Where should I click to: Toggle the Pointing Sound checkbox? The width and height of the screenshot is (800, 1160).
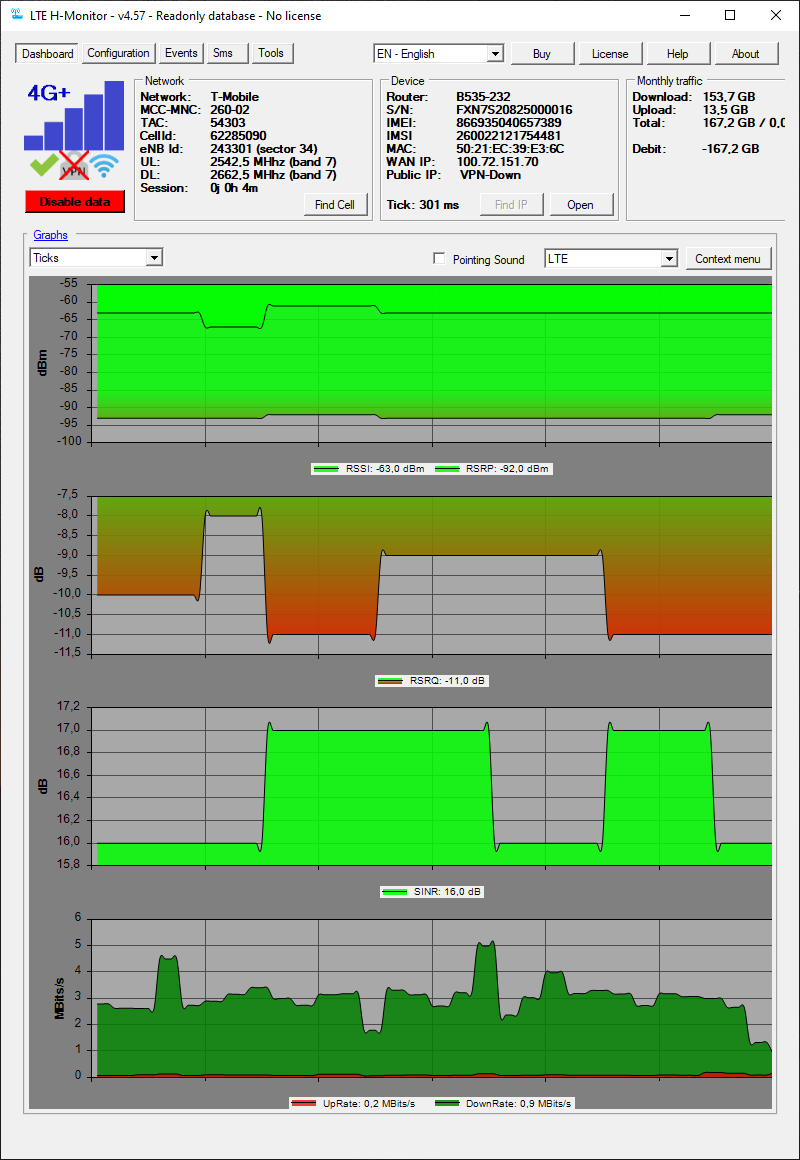point(440,259)
